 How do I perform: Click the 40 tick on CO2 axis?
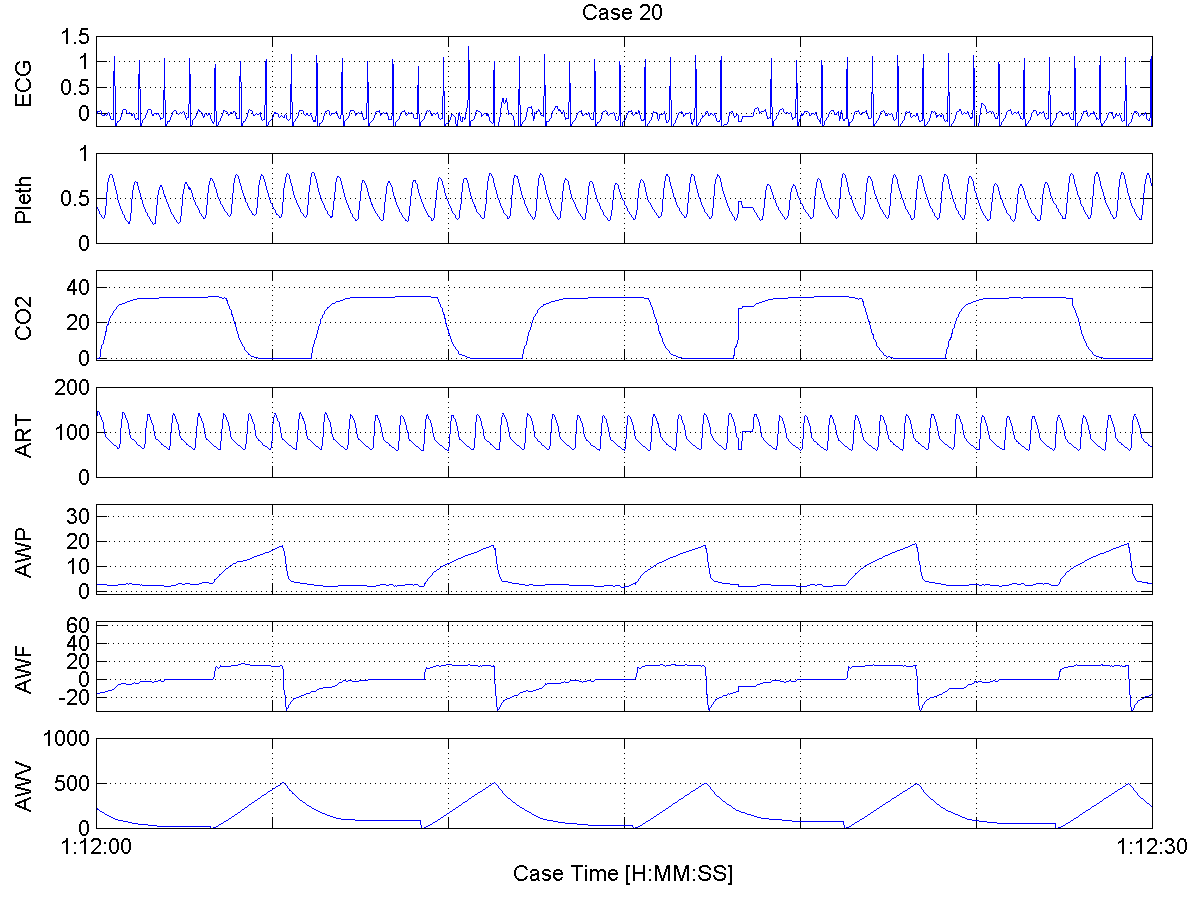pos(79,287)
